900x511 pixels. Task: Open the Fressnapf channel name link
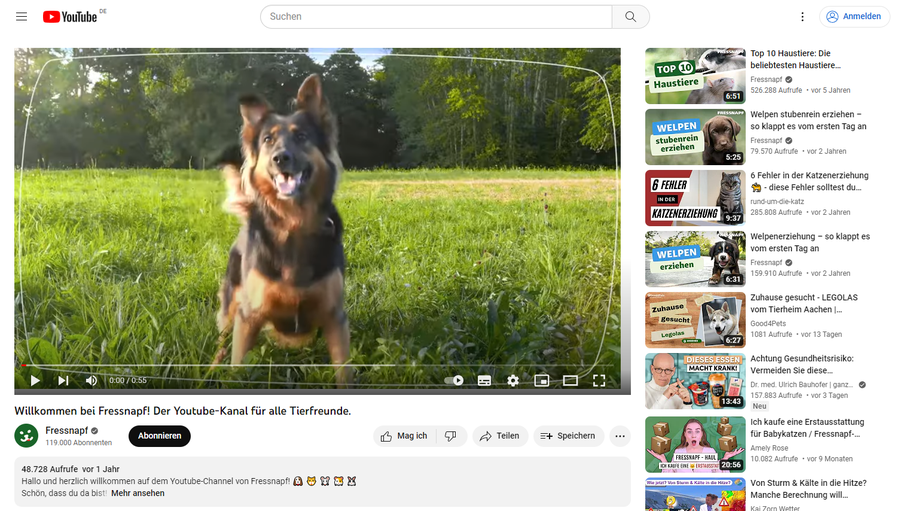[67, 431]
